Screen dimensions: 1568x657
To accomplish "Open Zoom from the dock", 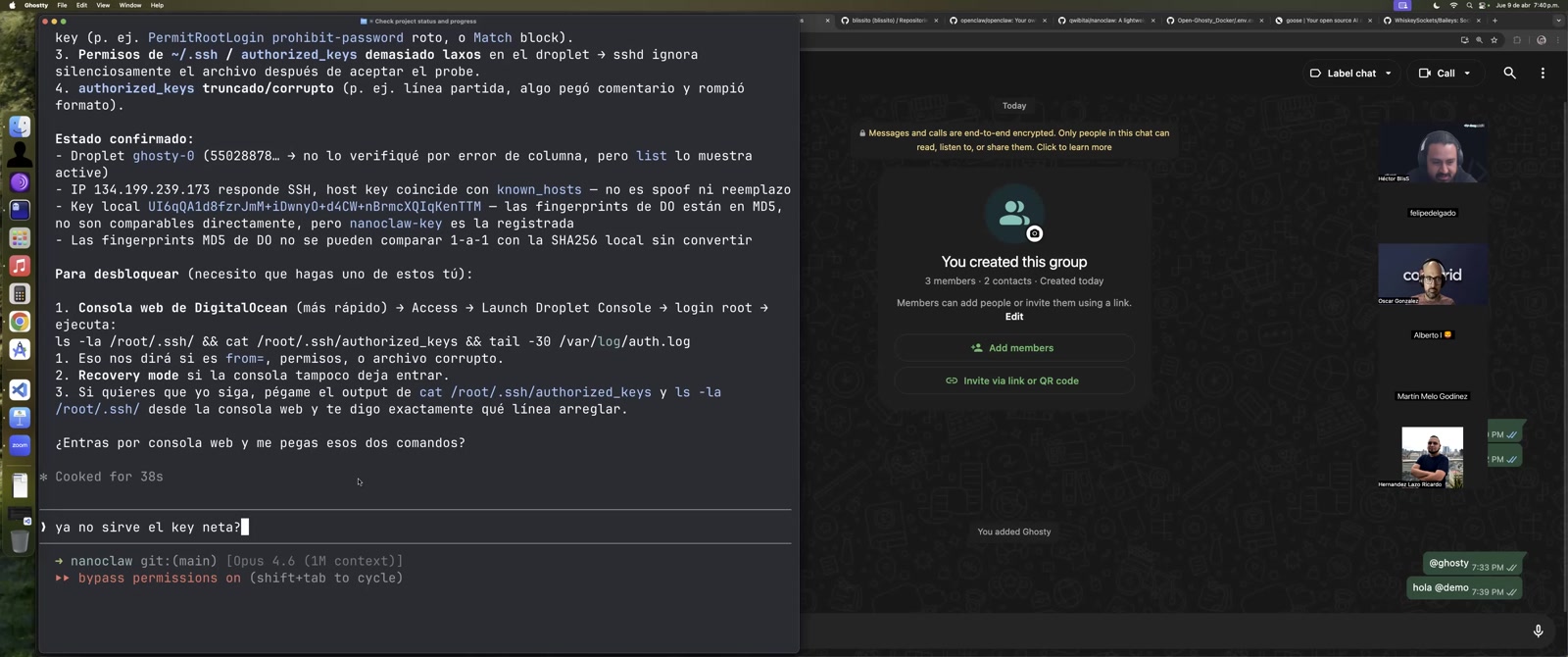I will click(20, 445).
